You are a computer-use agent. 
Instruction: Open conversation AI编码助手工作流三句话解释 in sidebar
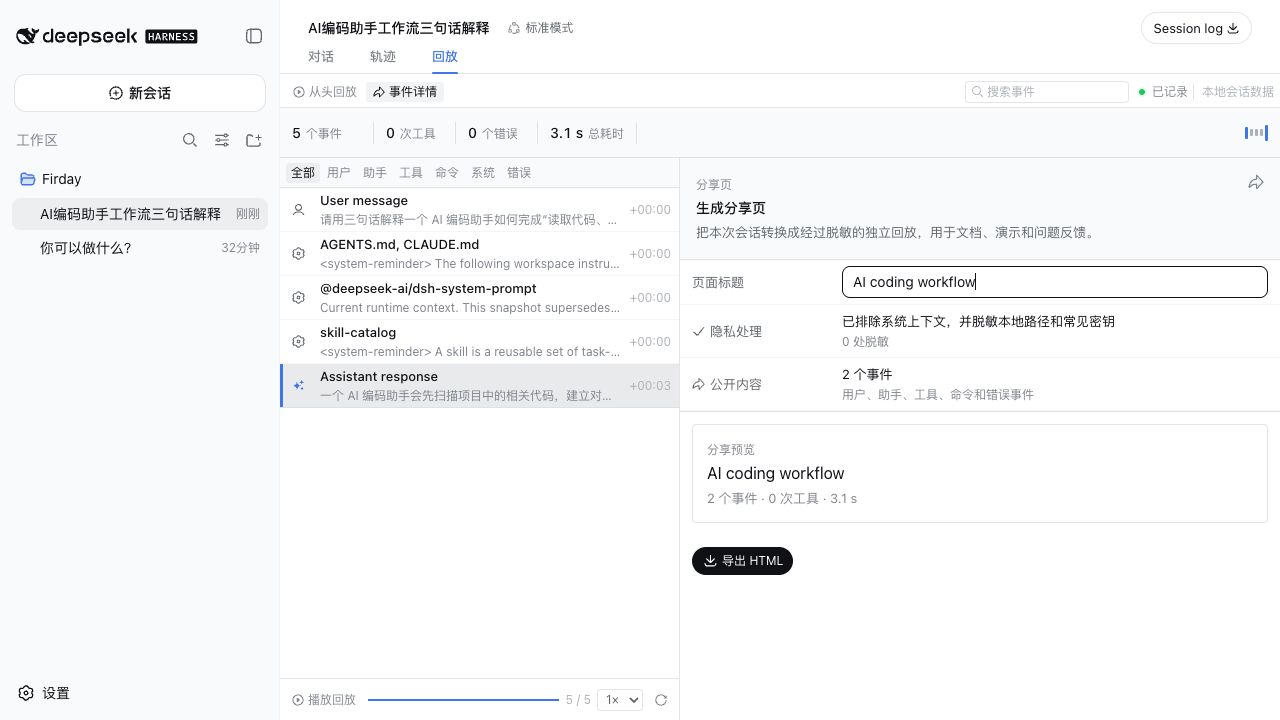[x=140, y=214]
